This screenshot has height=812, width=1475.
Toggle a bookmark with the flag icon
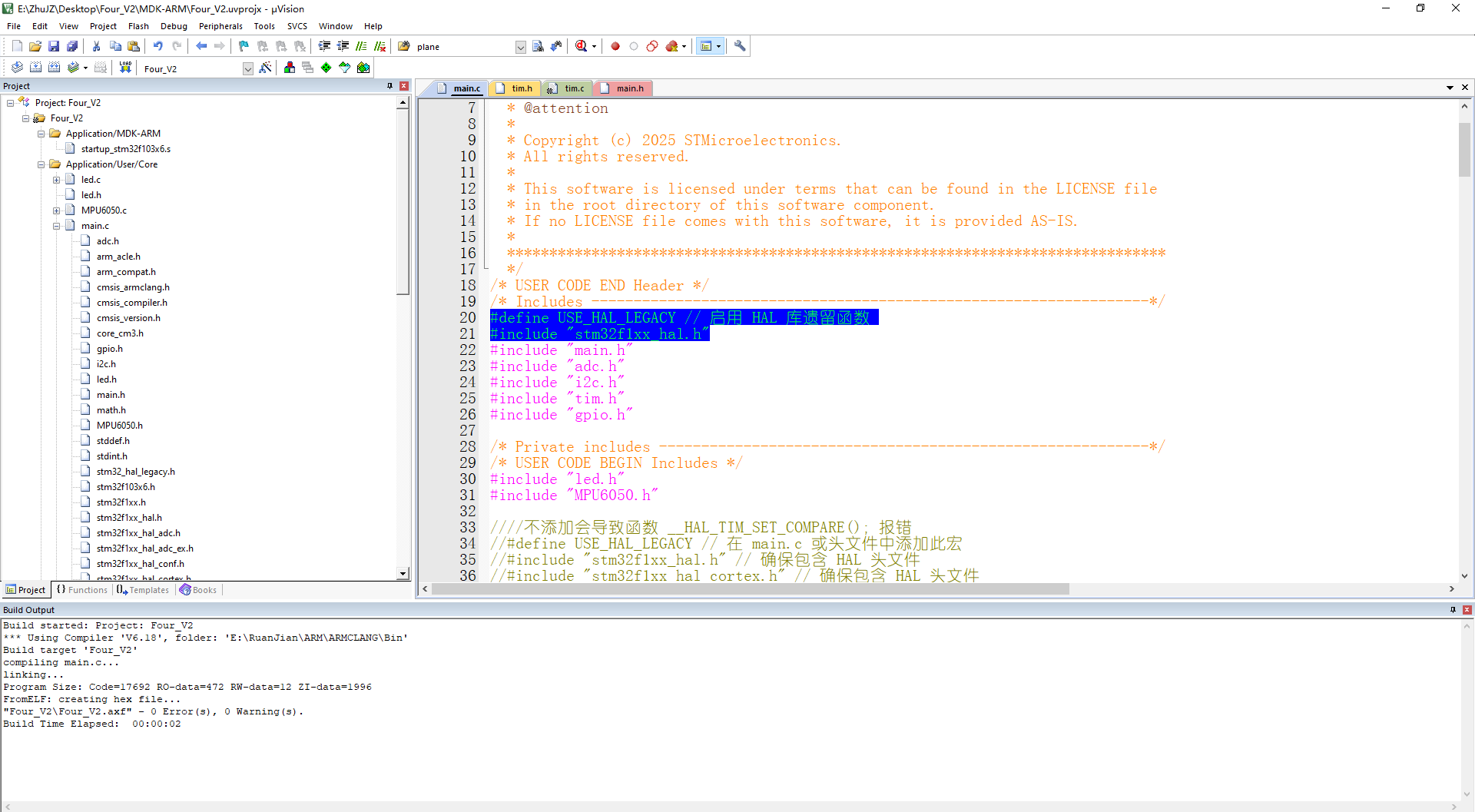point(243,46)
